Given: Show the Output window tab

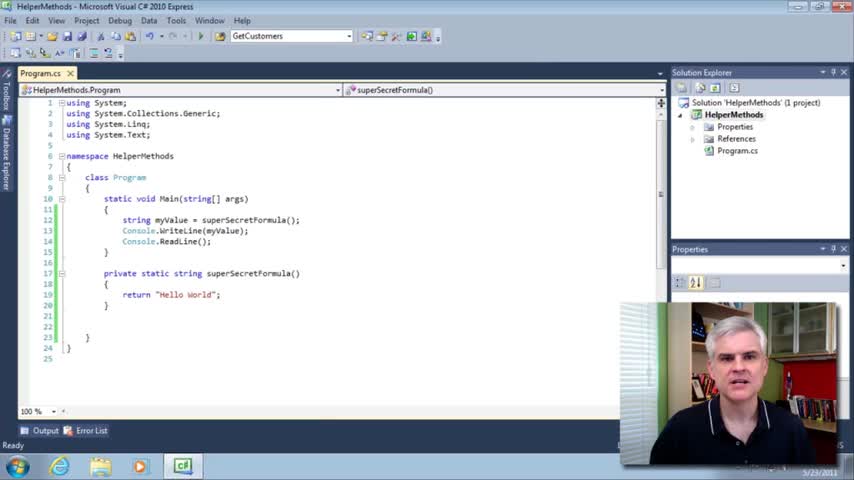Looking at the screenshot, I should (x=40, y=431).
